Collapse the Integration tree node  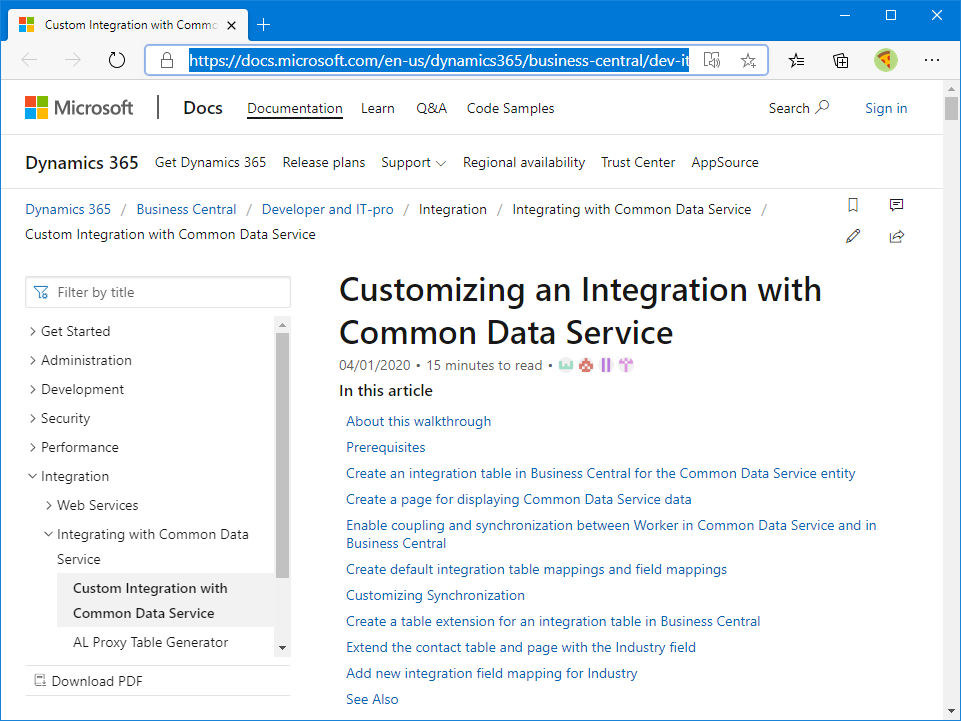click(32, 476)
